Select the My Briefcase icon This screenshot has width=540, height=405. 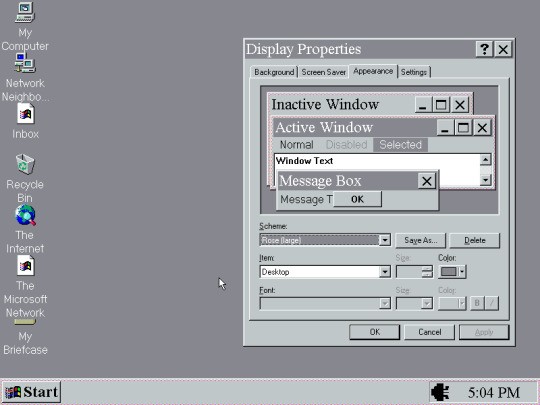click(x=25, y=322)
